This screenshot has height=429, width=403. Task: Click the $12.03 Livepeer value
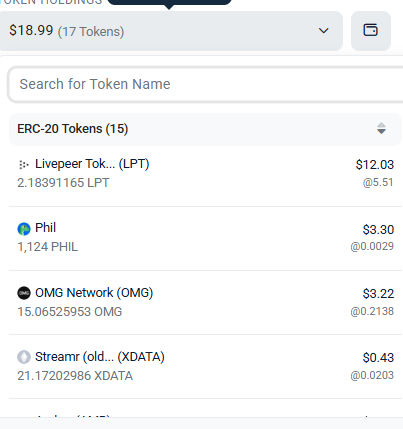pyautogui.click(x=375, y=165)
